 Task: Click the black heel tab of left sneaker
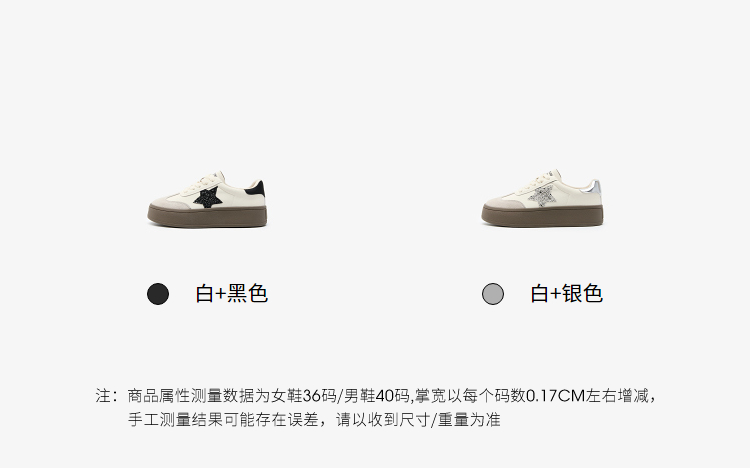pos(258,189)
